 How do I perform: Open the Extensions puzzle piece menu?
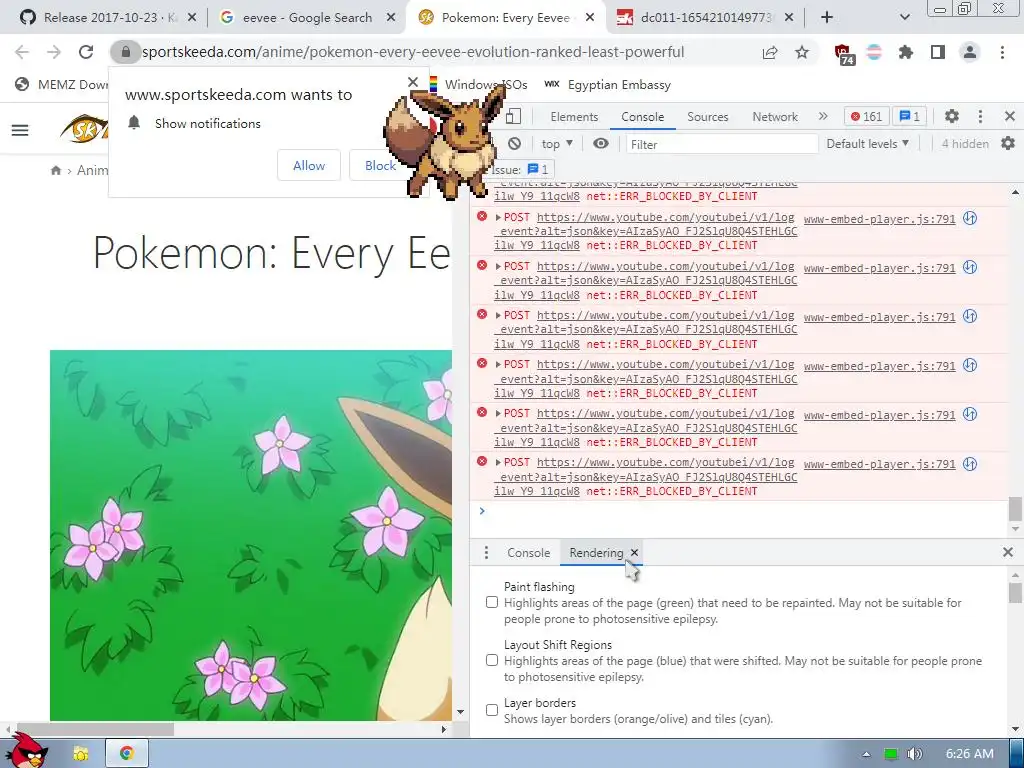pos(905,52)
